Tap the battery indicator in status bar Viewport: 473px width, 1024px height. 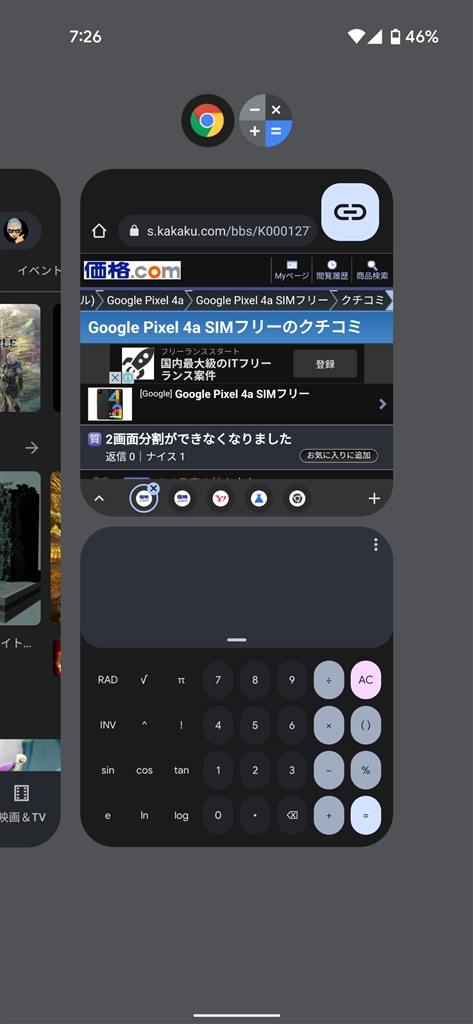[395, 37]
